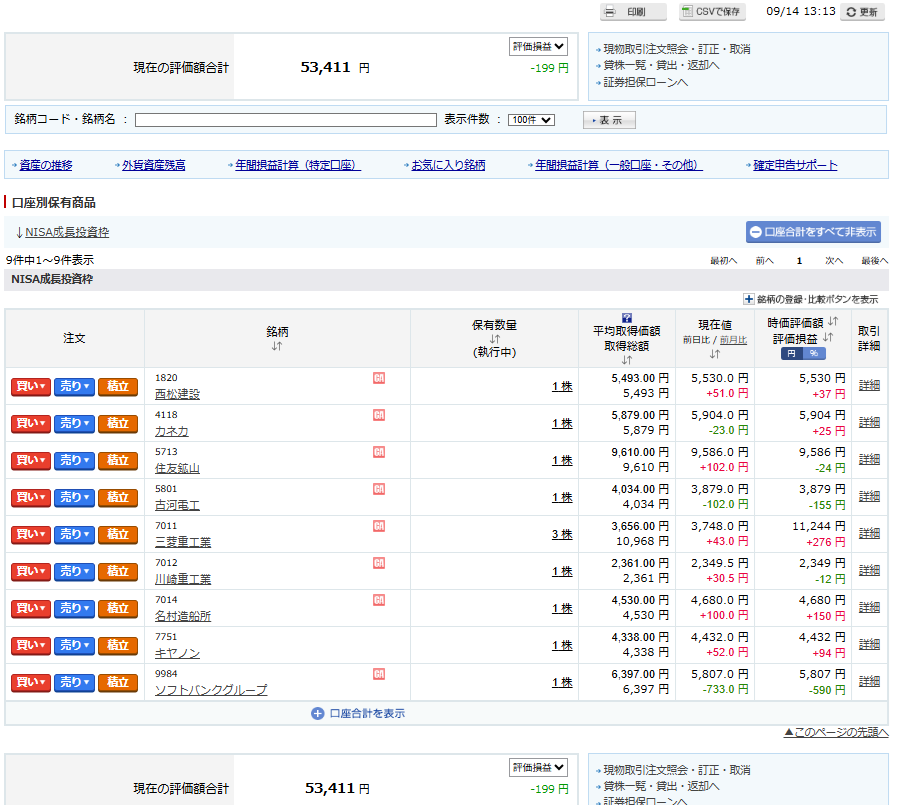Open the 表示件数 100件 dropdown
897x805 pixels.
531,120
